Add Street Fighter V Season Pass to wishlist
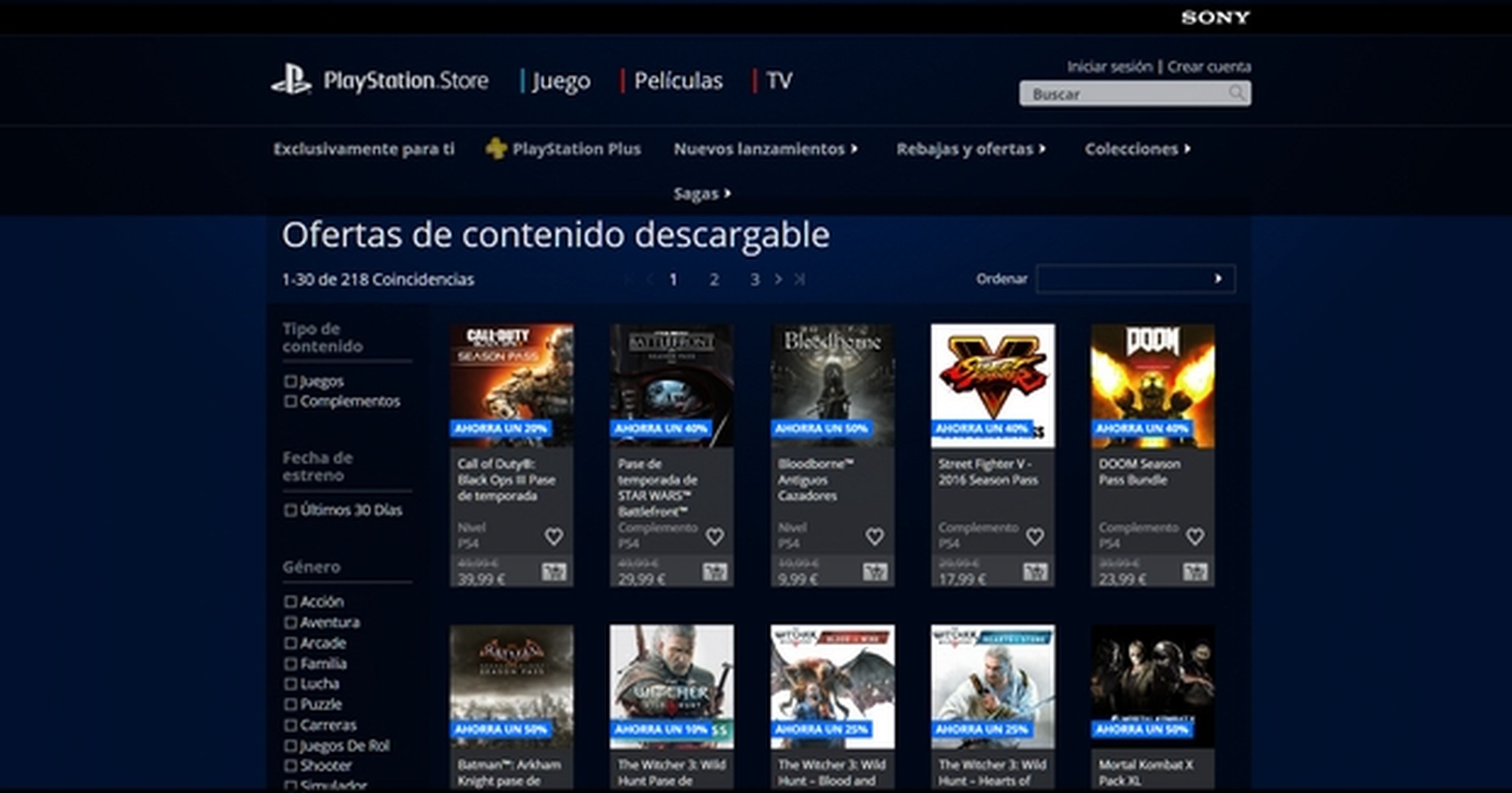The height and width of the screenshot is (793, 1512). pos(1034,536)
